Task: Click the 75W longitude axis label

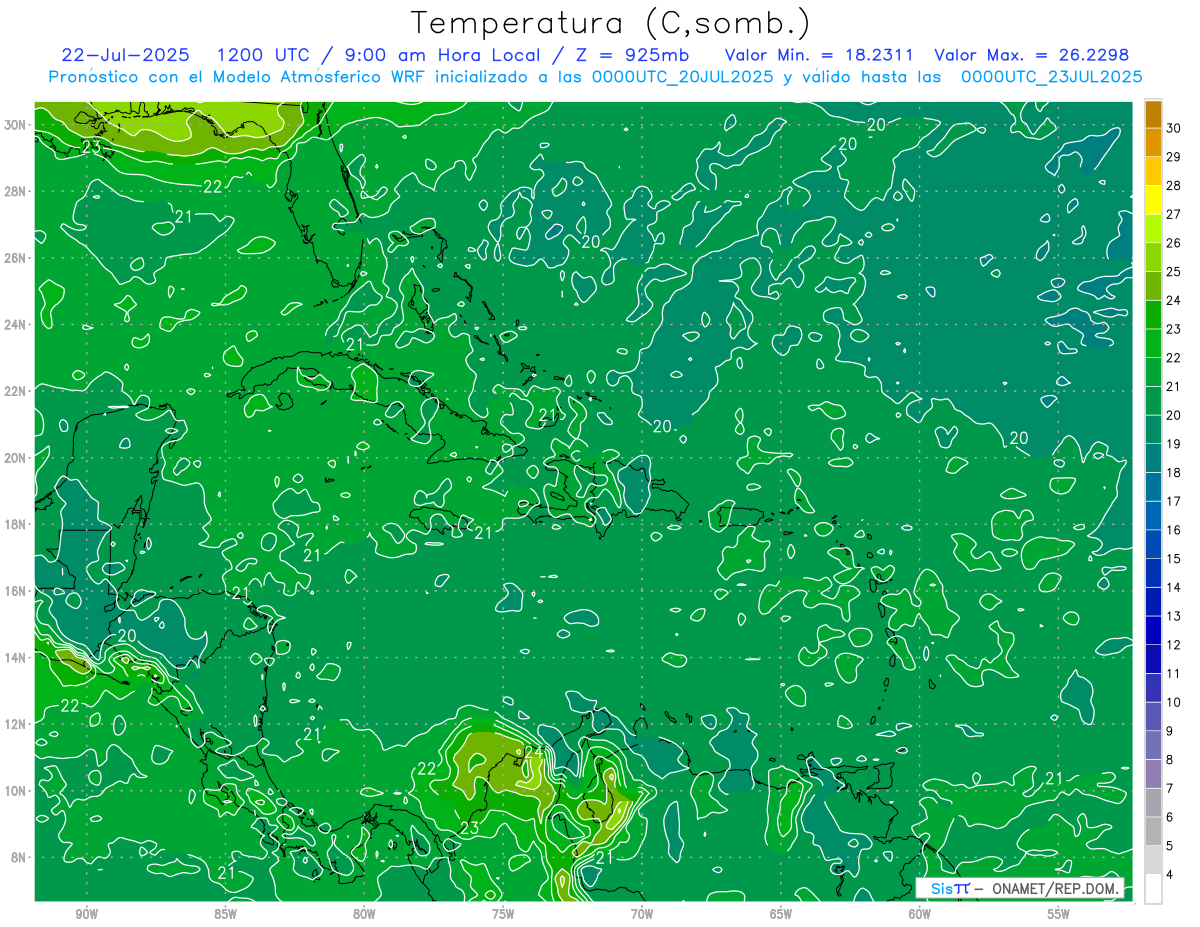Action: [503, 914]
